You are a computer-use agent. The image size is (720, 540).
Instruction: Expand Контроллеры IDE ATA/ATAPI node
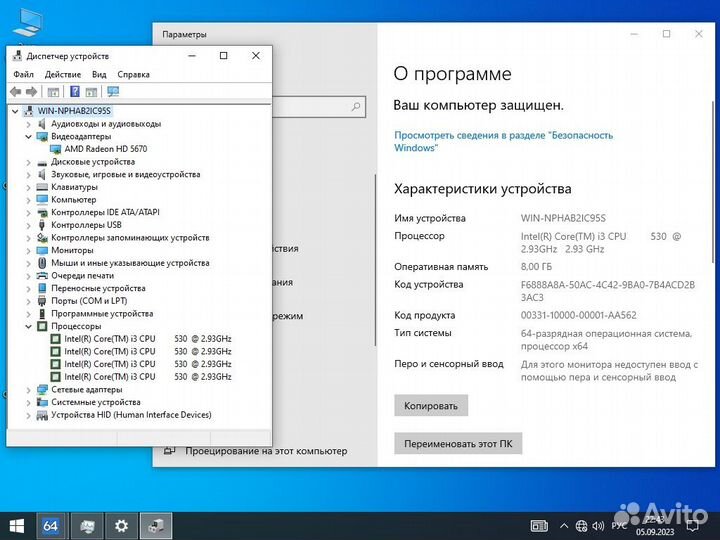[x=28, y=213]
